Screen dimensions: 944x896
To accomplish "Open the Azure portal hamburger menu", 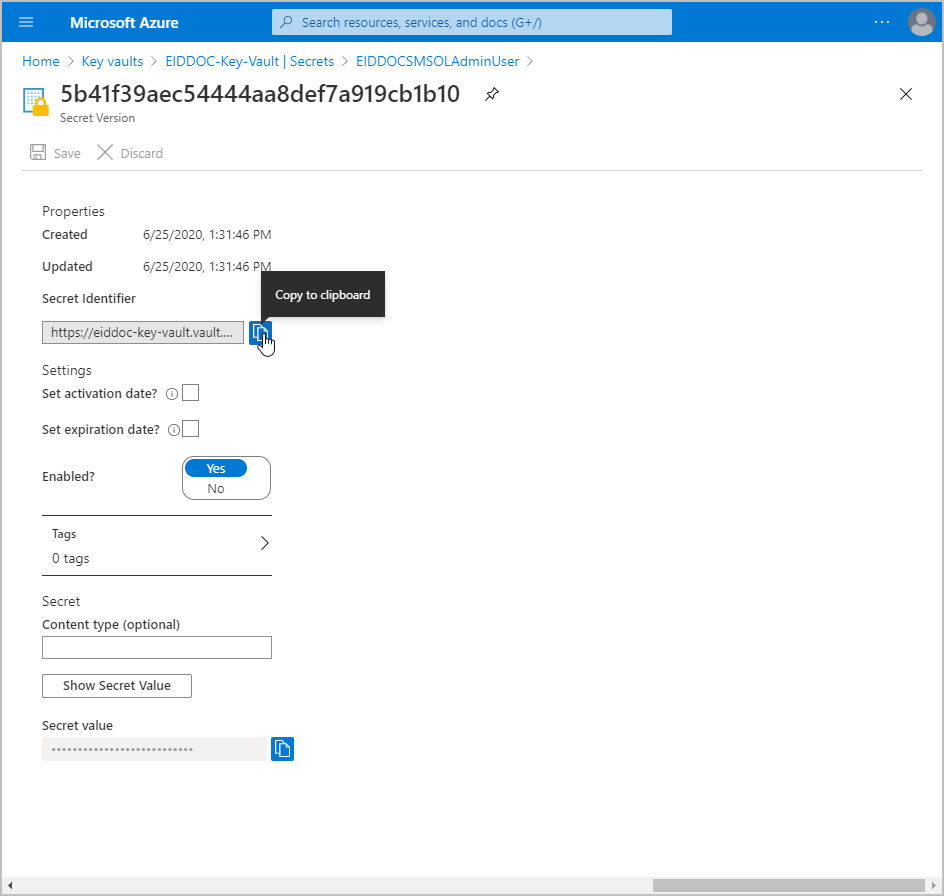I will point(27,22).
